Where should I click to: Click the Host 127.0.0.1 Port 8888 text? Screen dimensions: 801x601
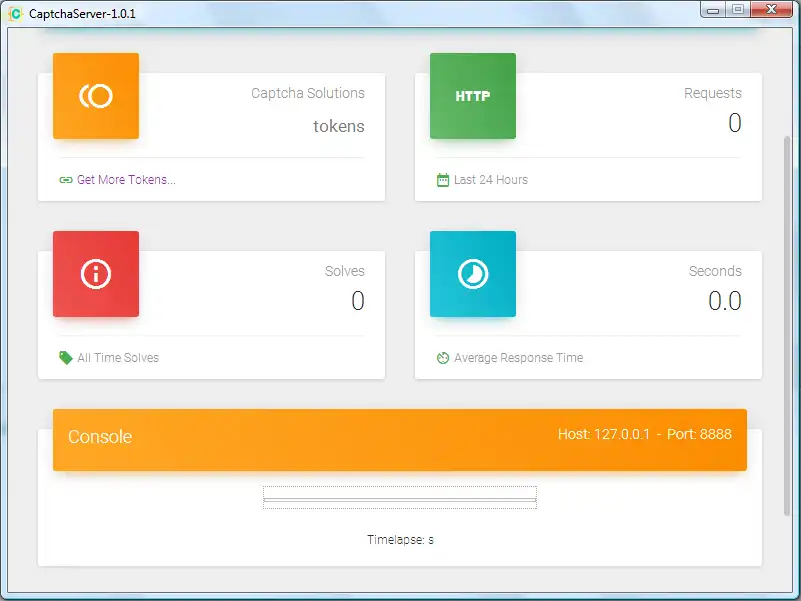click(645, 434)
